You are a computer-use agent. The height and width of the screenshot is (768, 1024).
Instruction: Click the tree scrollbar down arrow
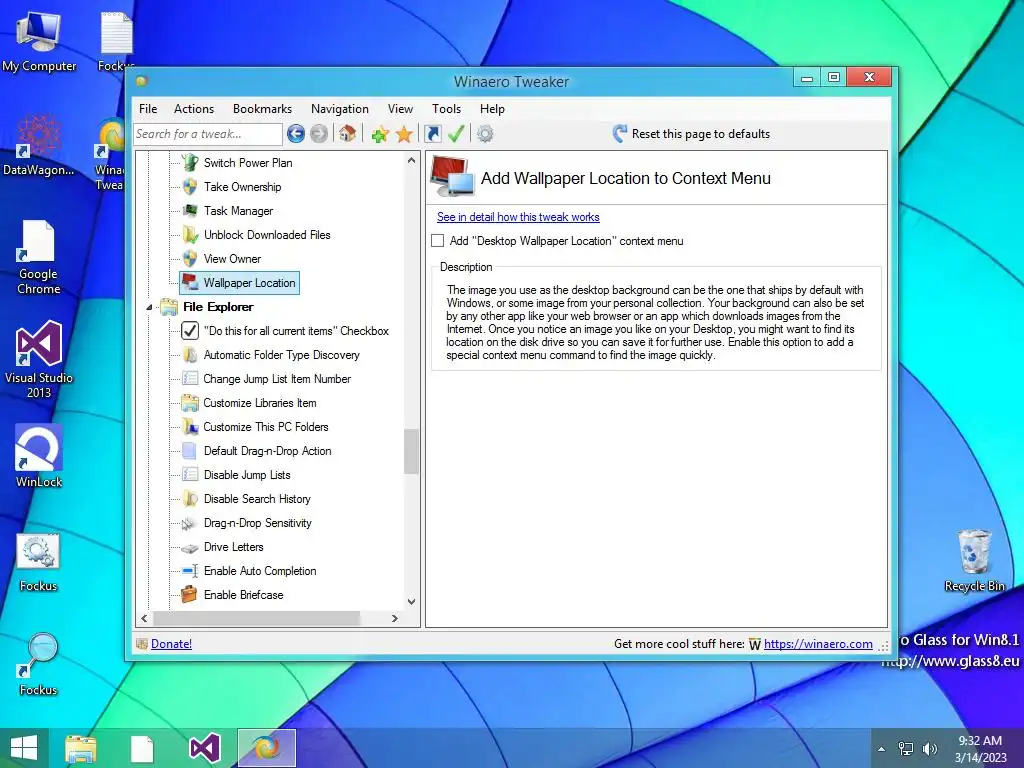[411, 601]
